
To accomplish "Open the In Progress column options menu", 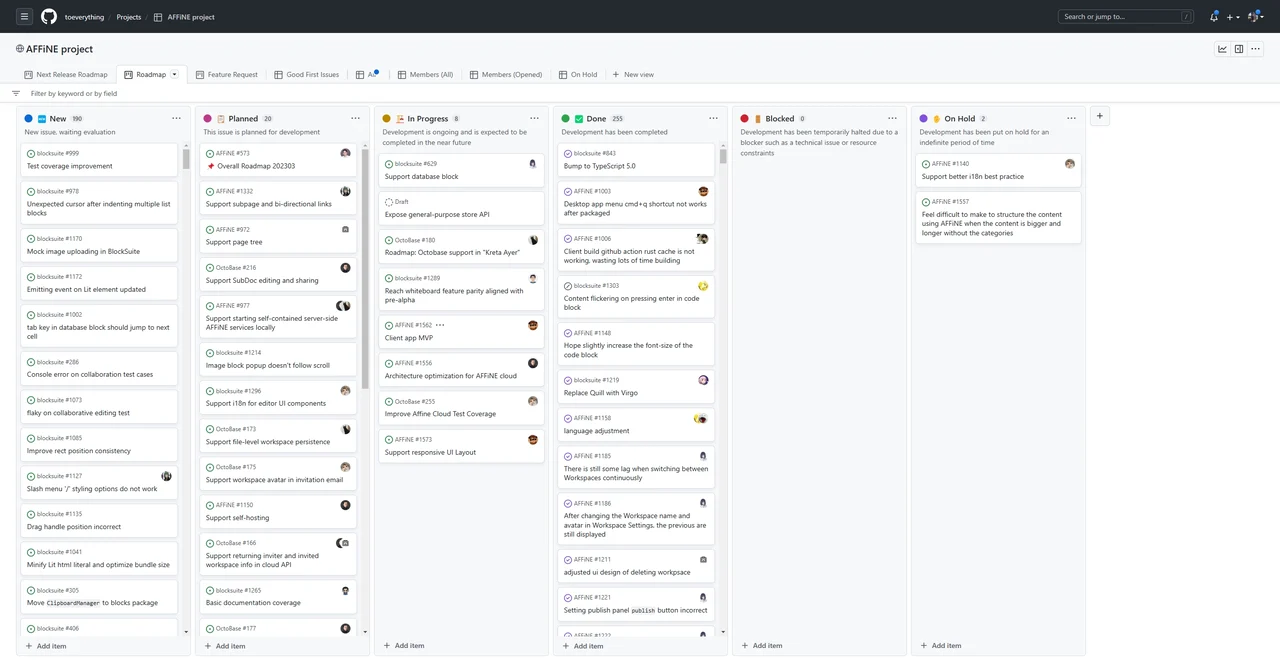I will coord(534,118).
